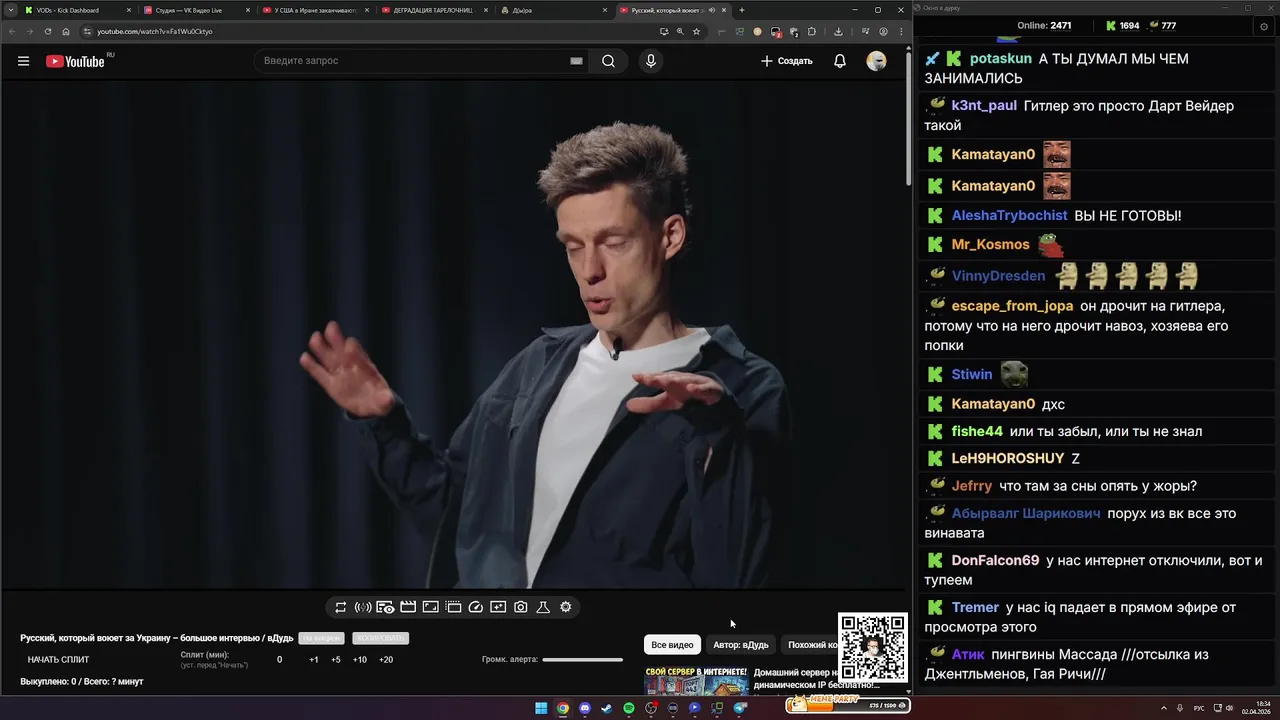Image resolution: width=1280 pixels, height=720 pixels.
Task: Open the gear settings in player toolbar
Action: 566,607
